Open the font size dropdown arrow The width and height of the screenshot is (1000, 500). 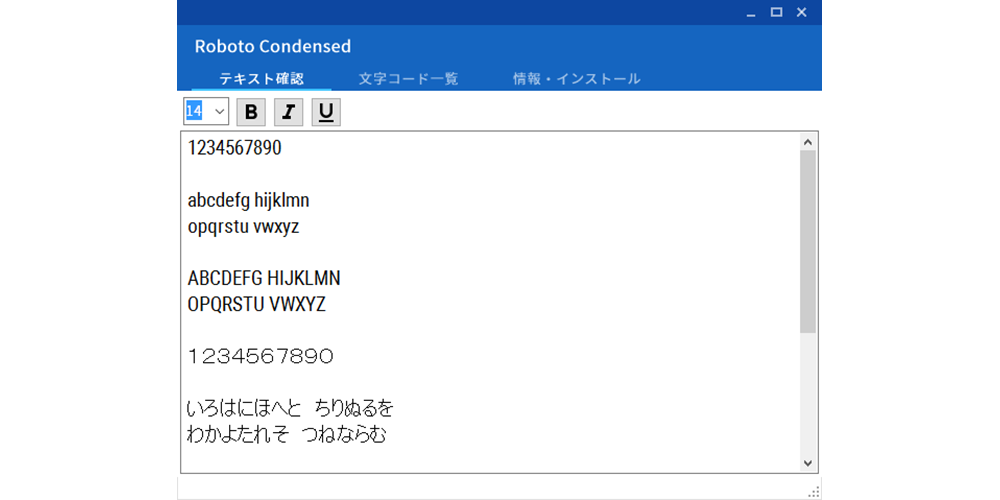pyautogui.click(x=219, y=112)
